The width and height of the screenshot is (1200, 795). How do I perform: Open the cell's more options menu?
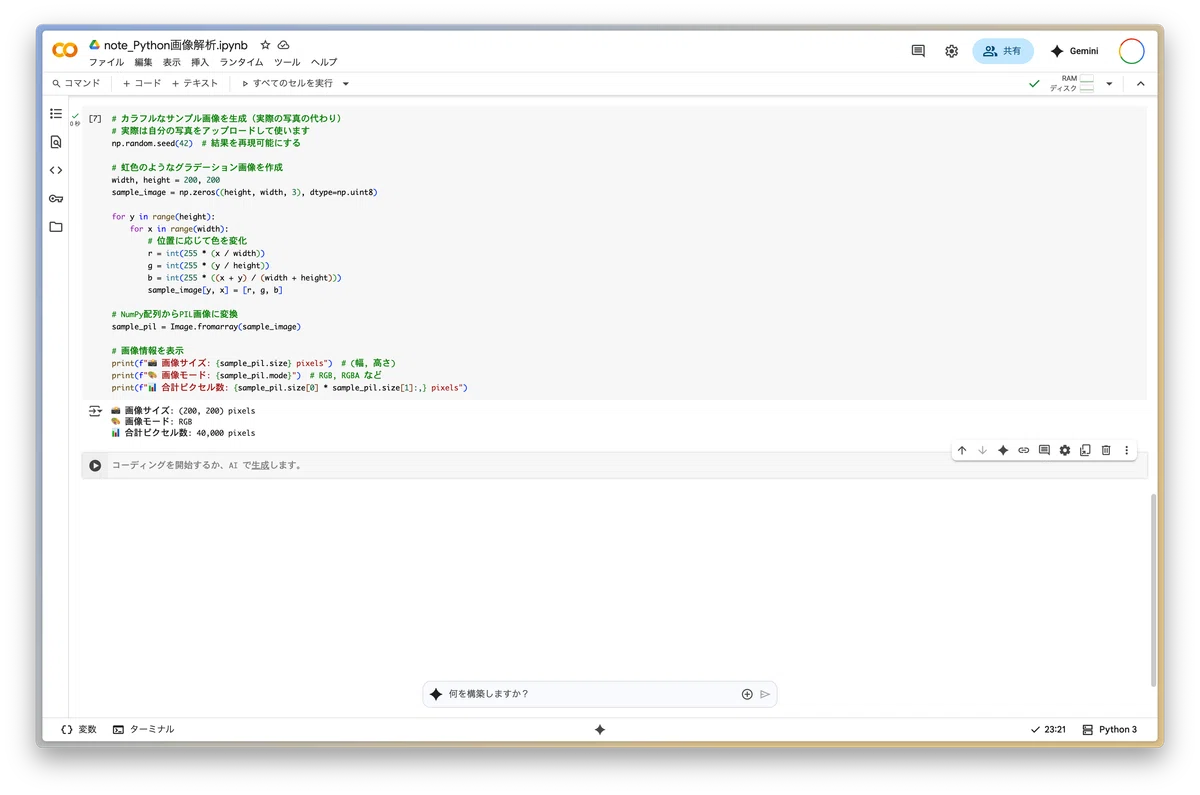pos(1127,451)
